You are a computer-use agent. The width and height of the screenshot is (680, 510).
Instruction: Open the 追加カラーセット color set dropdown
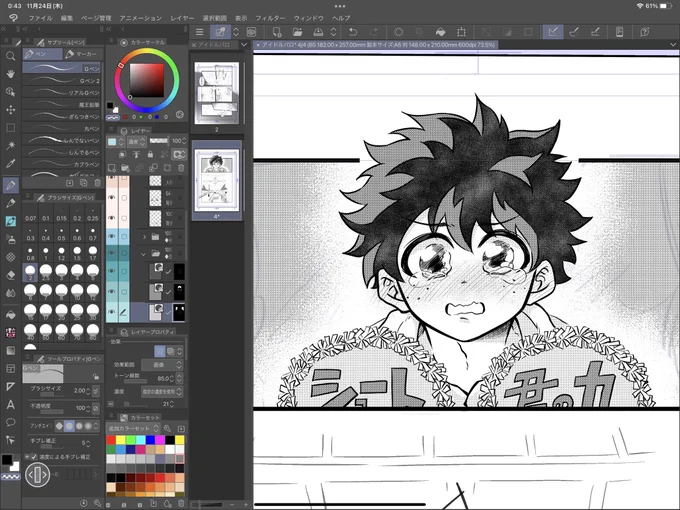(134, 428)
